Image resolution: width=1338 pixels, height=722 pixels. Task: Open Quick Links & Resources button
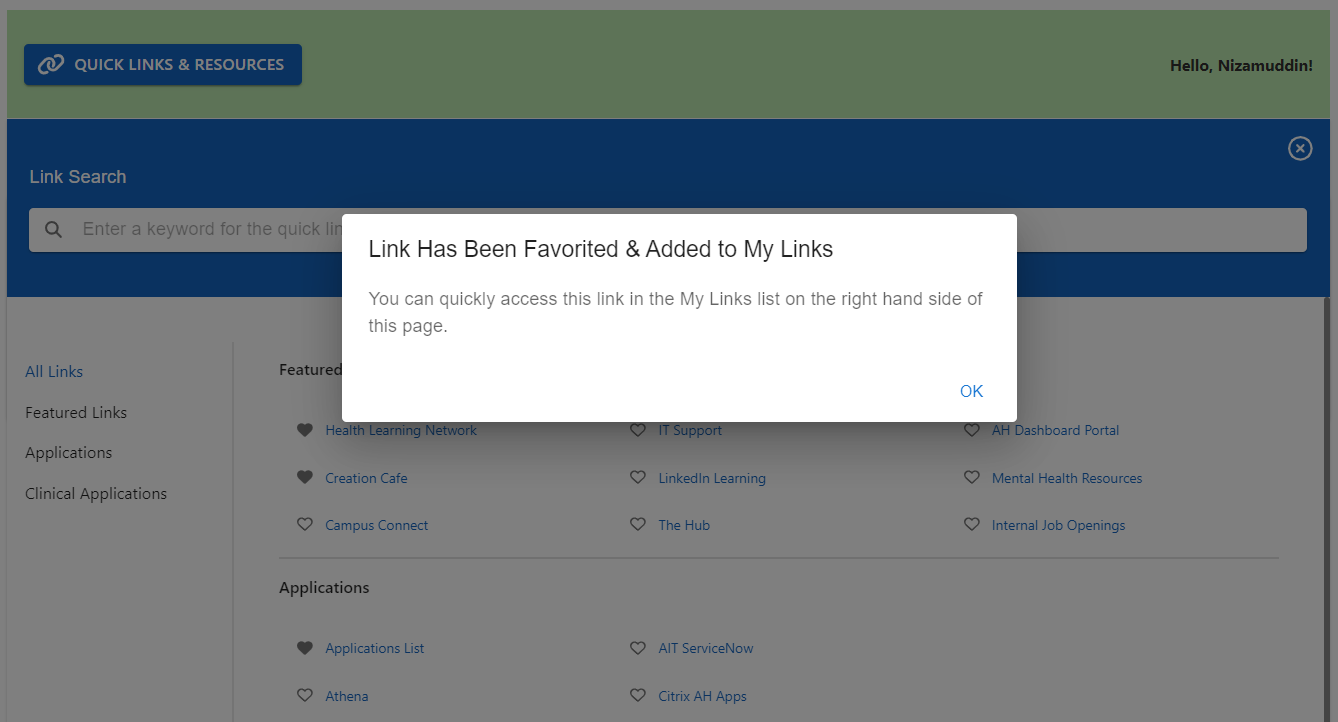[x=163, y=65]
